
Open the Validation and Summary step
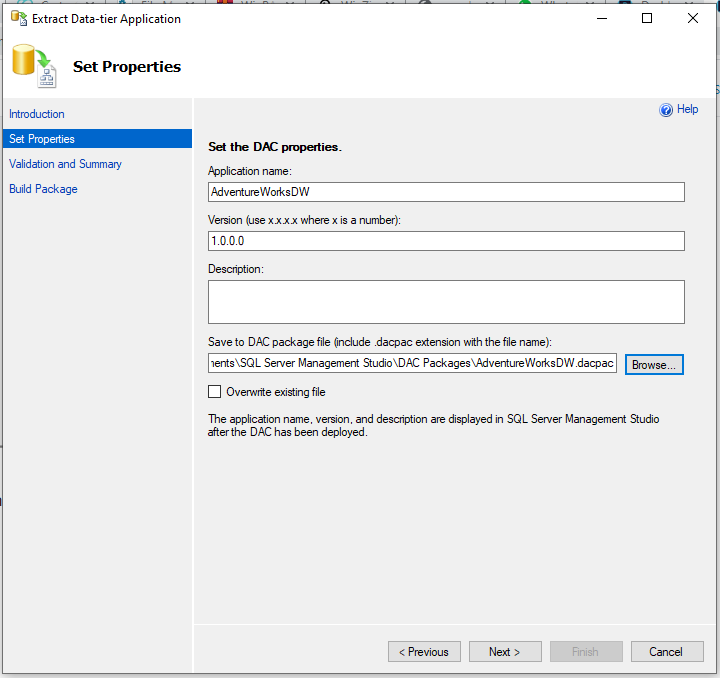tap(65, 164)
